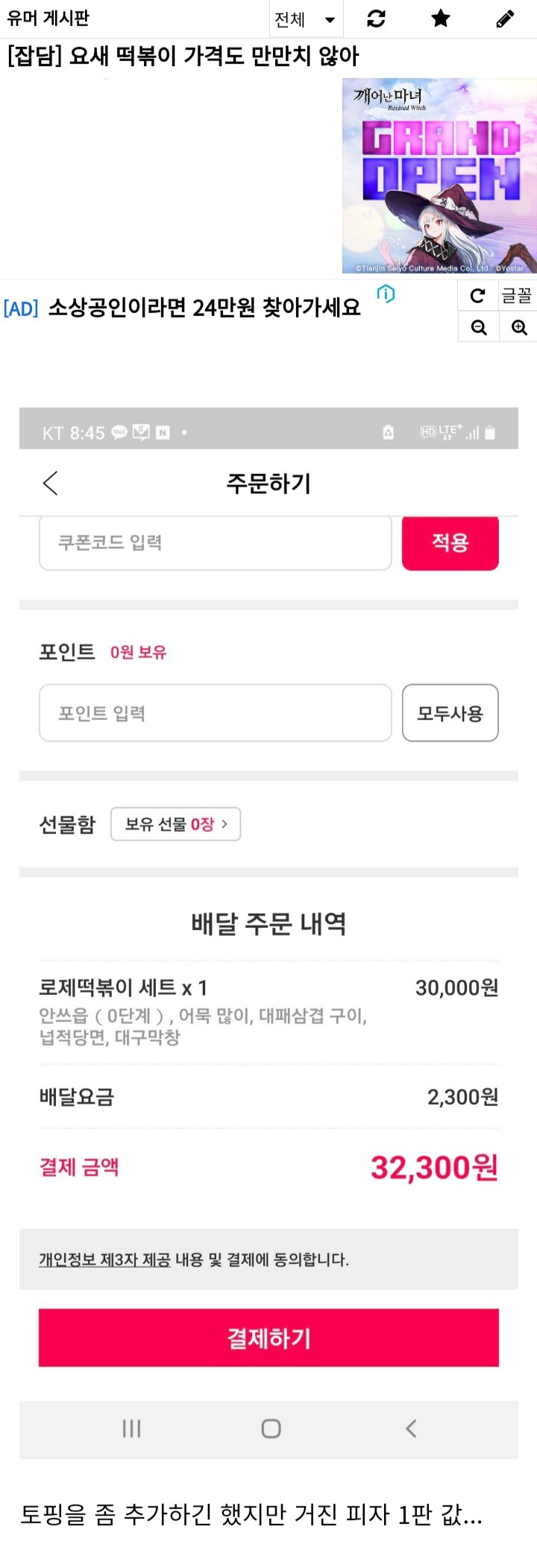Open the 전체 category dropdown

coord(305,19)
